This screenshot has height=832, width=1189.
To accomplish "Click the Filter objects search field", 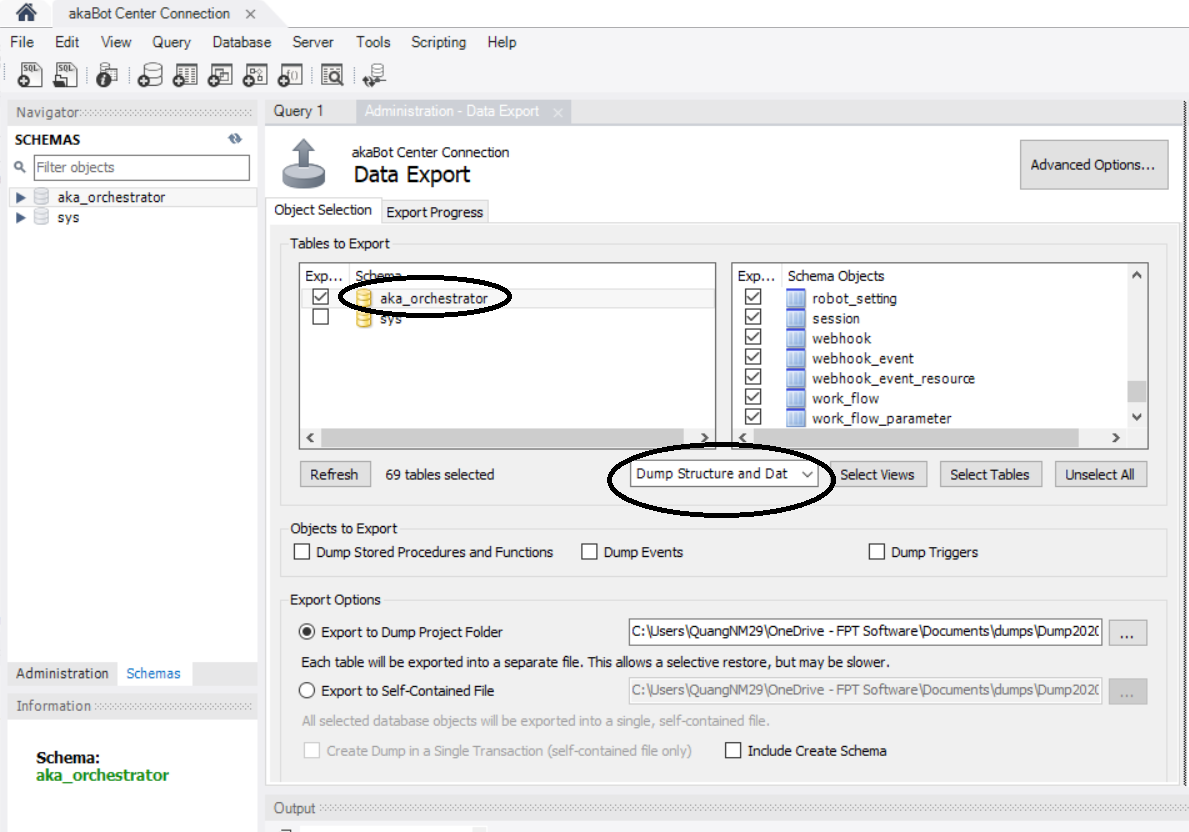I will (142, 168).
